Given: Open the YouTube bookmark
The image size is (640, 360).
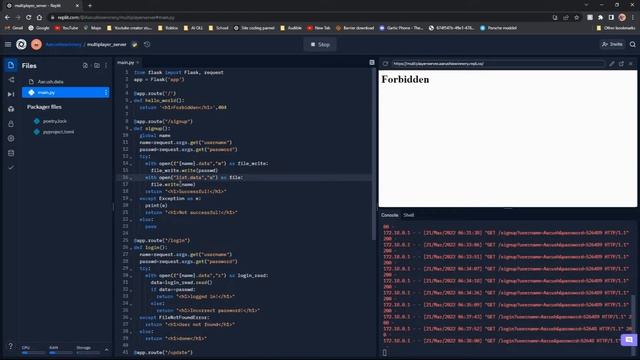Looking at the screenshot, I should click(x=66, y=28).
